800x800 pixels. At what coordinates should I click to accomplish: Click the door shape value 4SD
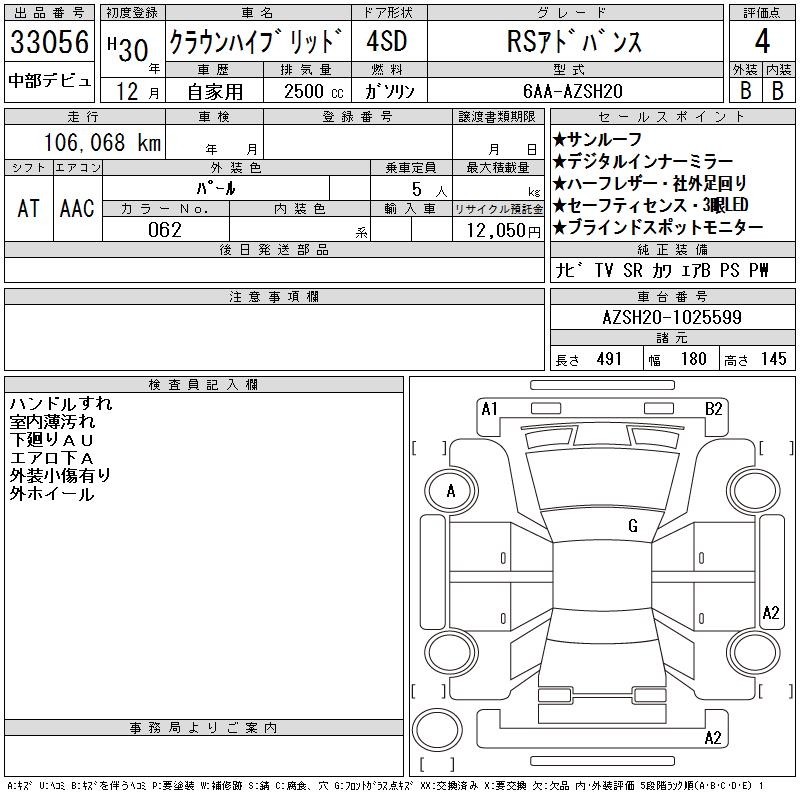387,41
